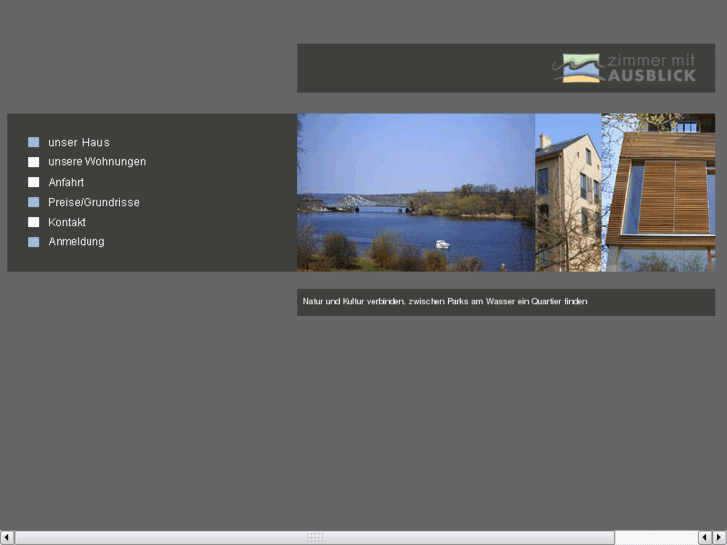727x545 pixels.
Task: Click the right scroll arrow at bottom
Action: coord(718,538)
